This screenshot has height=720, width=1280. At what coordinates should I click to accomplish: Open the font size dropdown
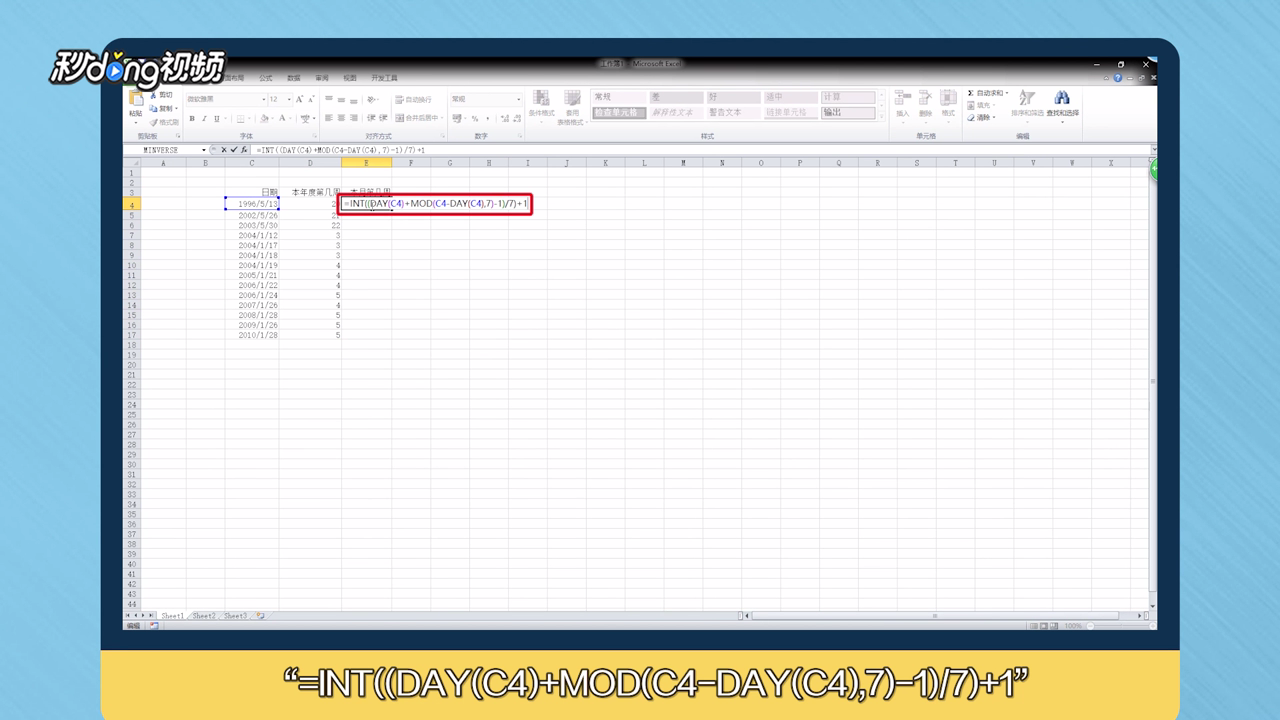[289, 99]
